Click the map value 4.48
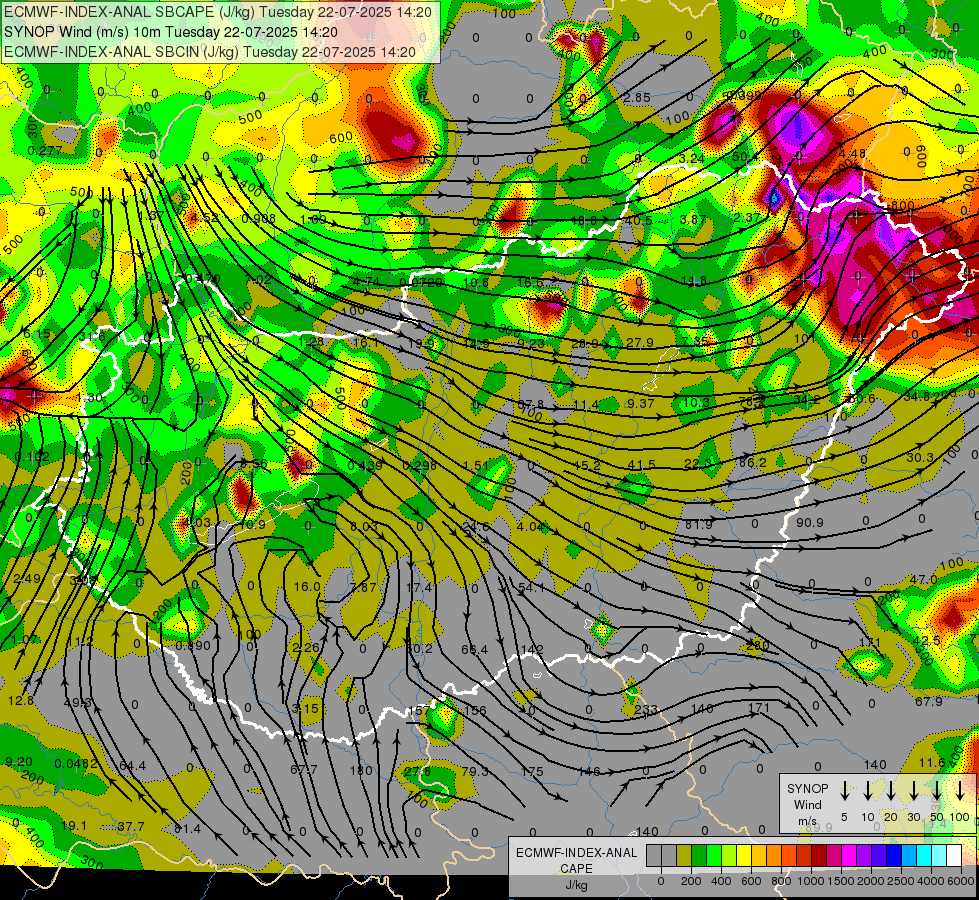Viewport: 979px width, 900px height. click(x=852, y=153)
